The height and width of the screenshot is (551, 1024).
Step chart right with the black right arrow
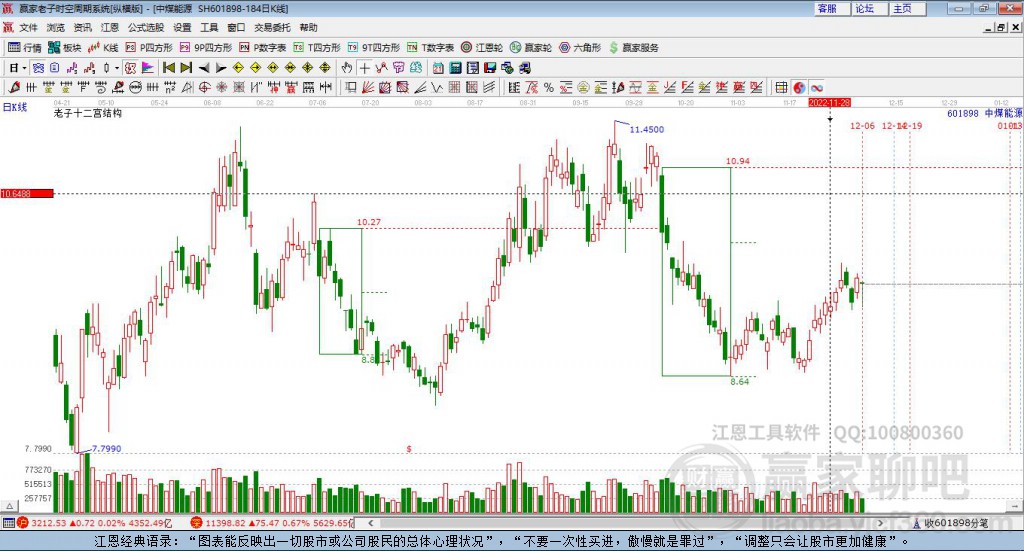point(221,68)
